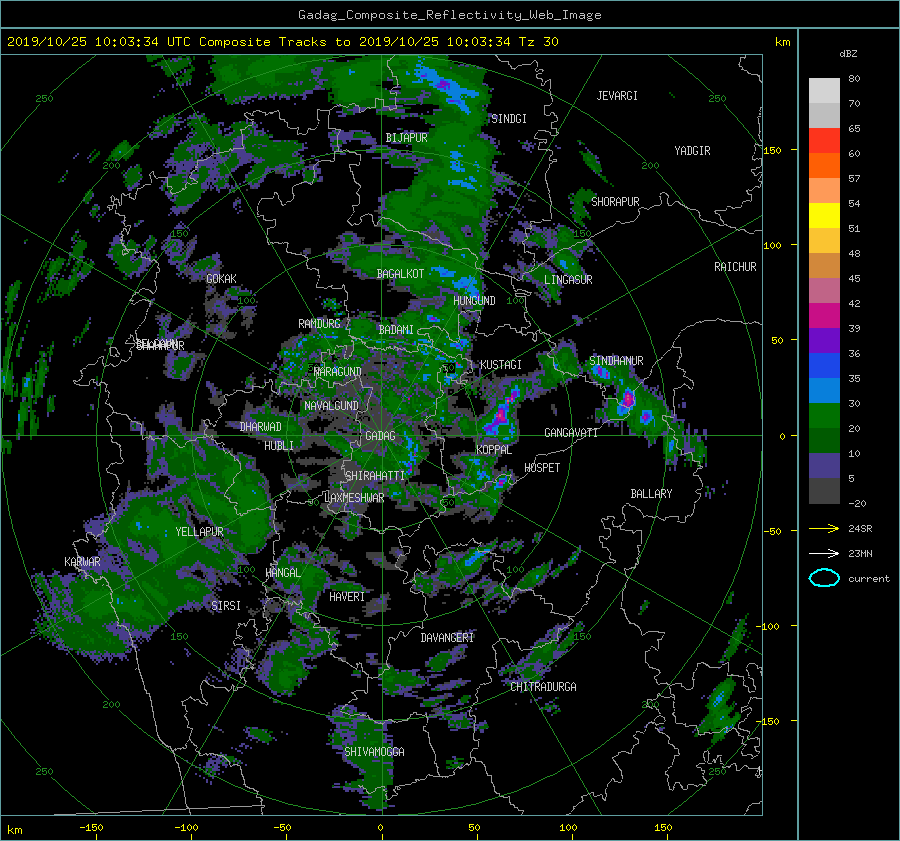
Task: Click the HUBLI city label
Action: click(279, 446)
